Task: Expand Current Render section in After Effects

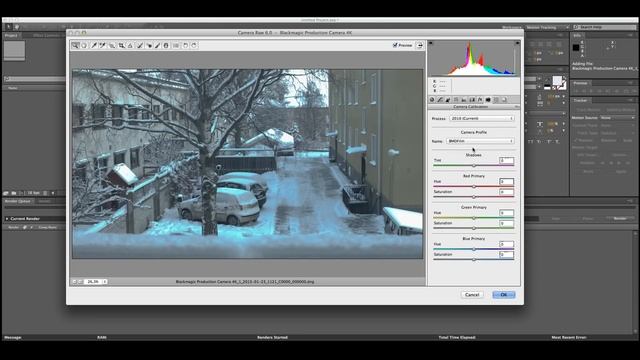Action: [7, 219]
